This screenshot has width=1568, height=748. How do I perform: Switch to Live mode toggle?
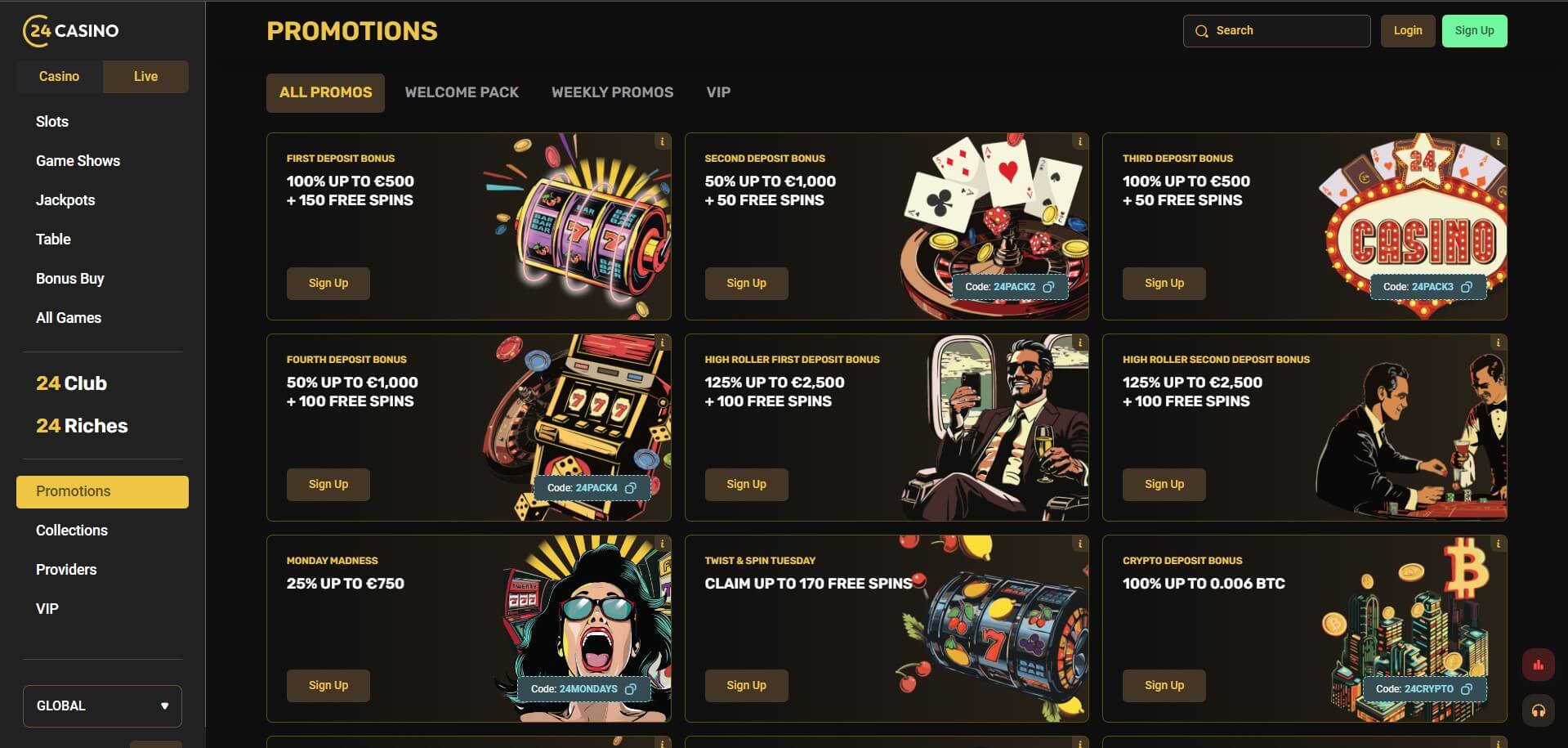point(145,76)
